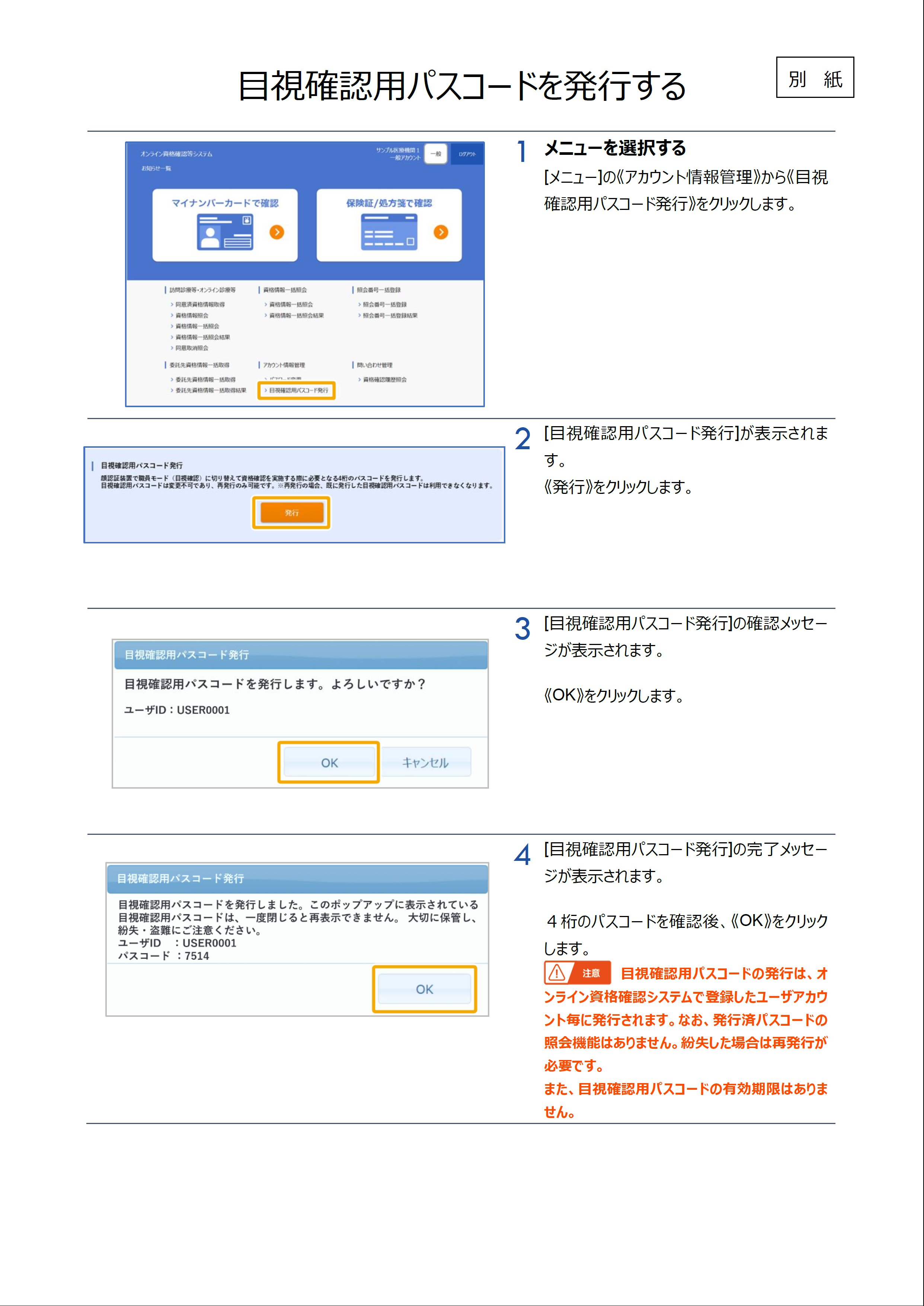Click the キャンセル button
The width and height of the screenshot is (924, 1306).
tap(426, 763)
